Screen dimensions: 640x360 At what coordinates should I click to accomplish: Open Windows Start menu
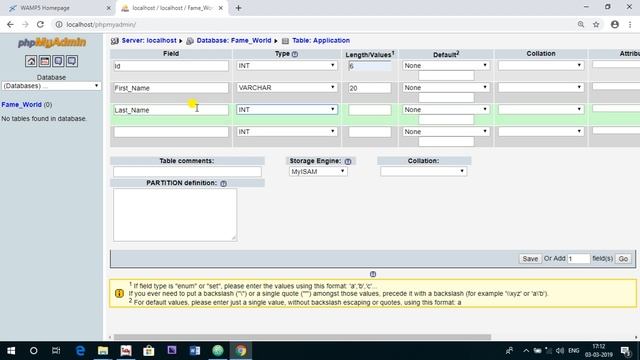tap(11, 351)
